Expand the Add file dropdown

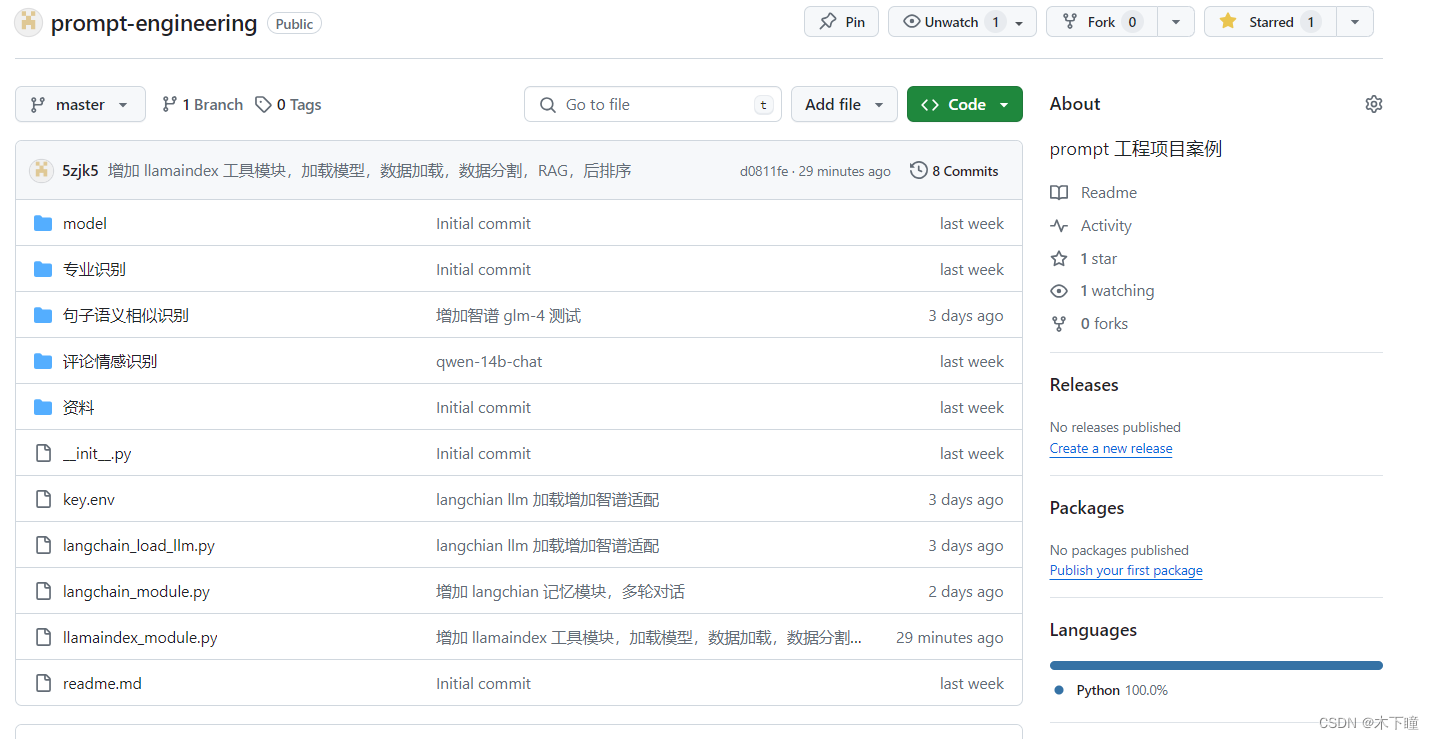point(844,104)
